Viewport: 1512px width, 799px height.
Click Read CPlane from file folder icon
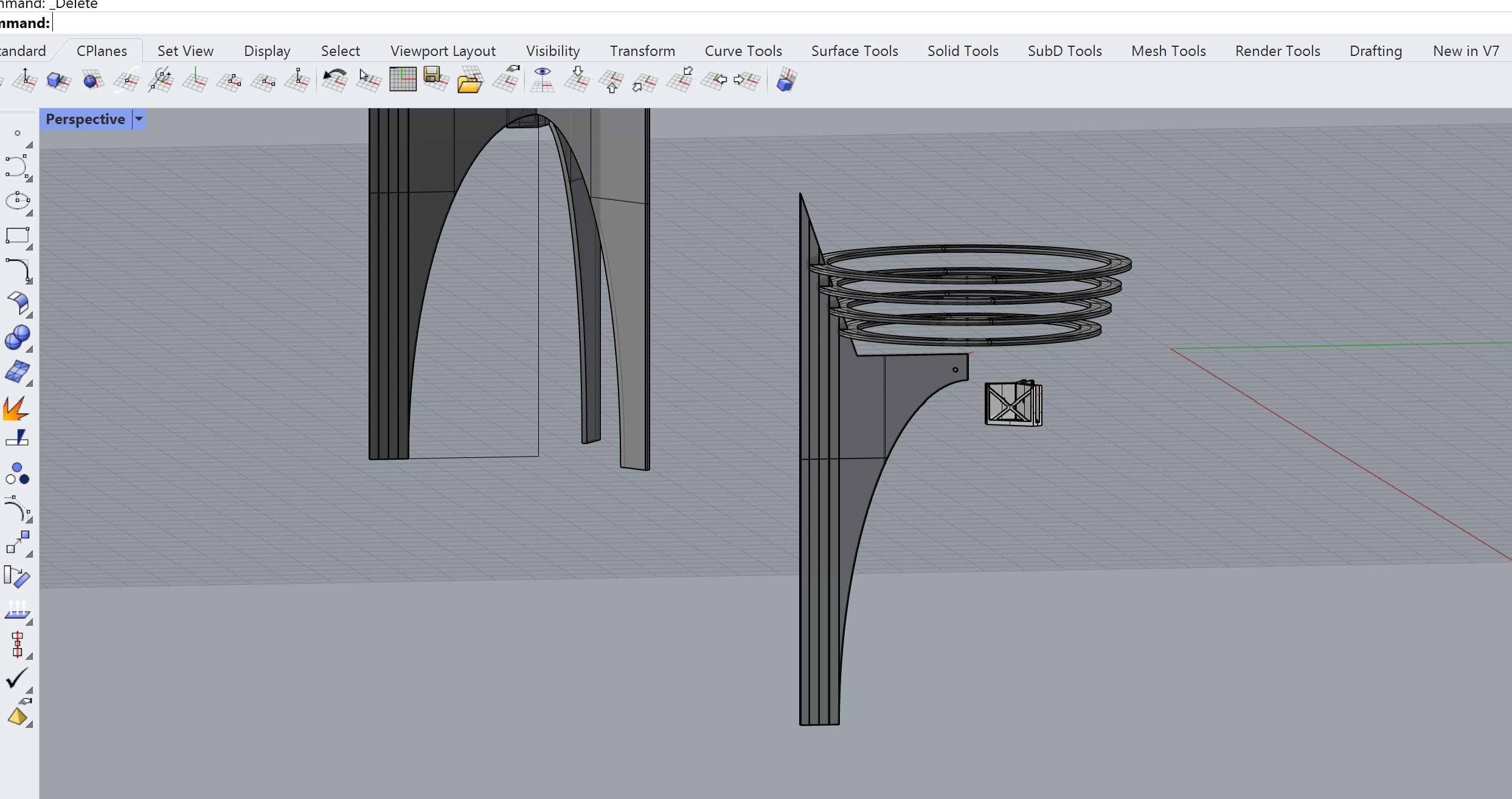point(470,80)
